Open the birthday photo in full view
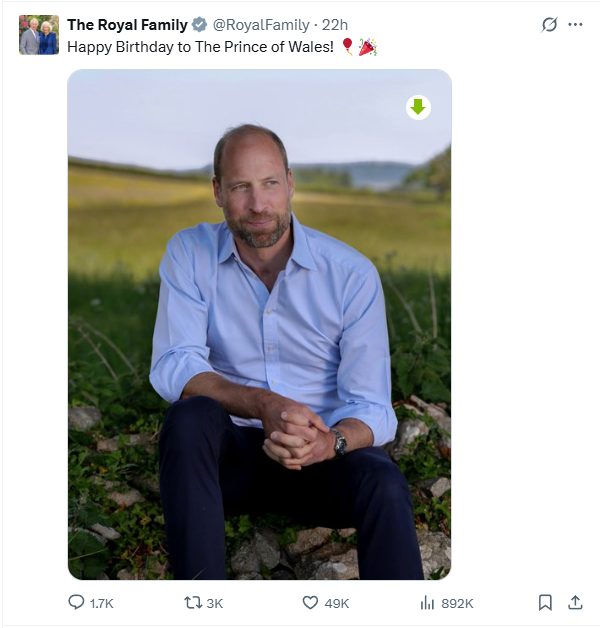 click(x=259, y=330)
